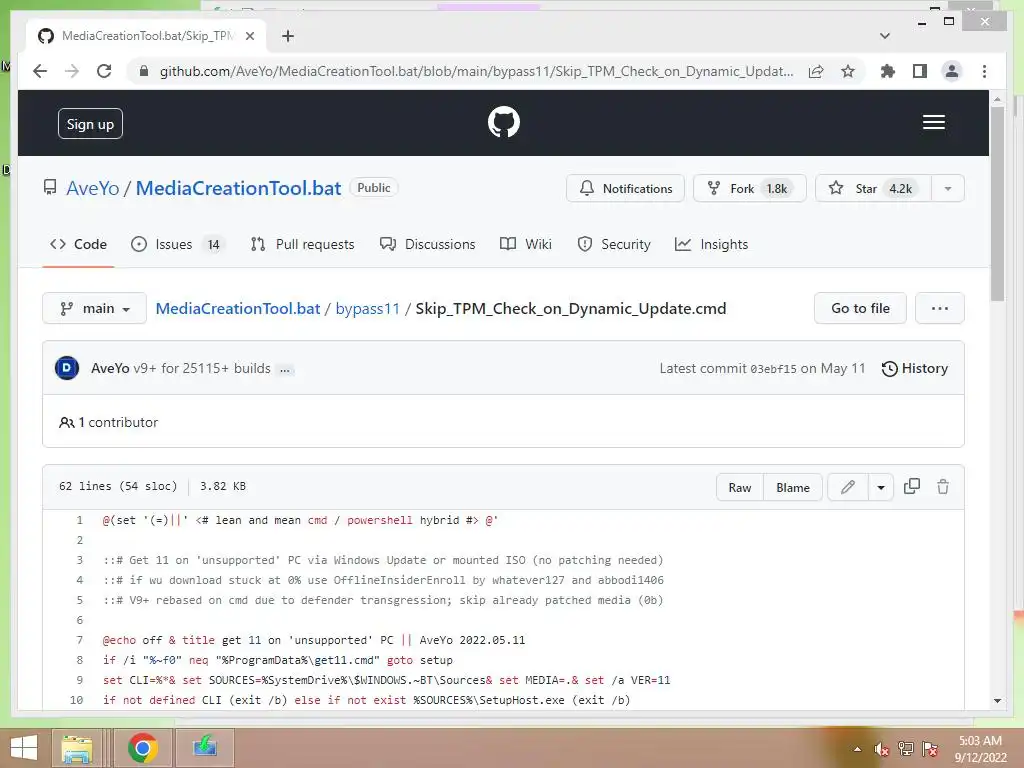
Task: Expand the edit options dropdown caret
Action: coord(880,487)
